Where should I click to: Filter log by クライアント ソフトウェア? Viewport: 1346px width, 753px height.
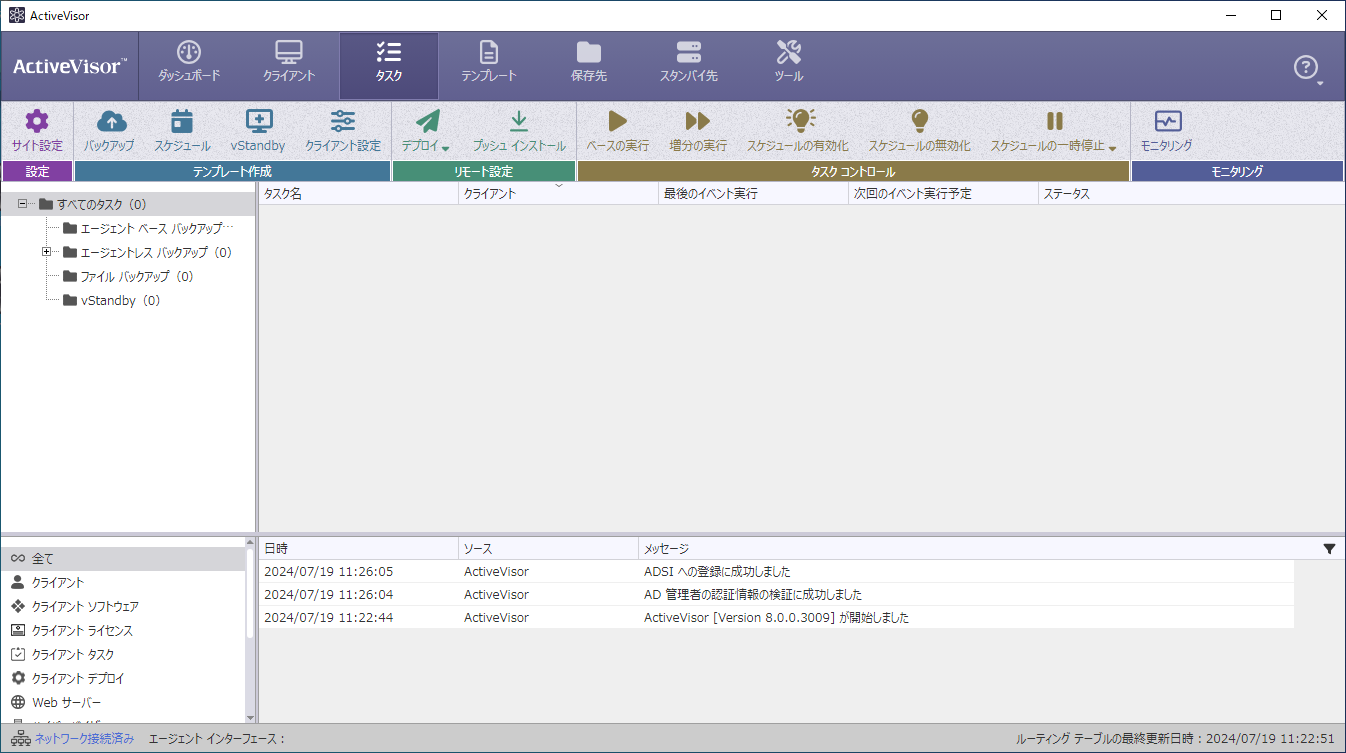tap(122, 606)
